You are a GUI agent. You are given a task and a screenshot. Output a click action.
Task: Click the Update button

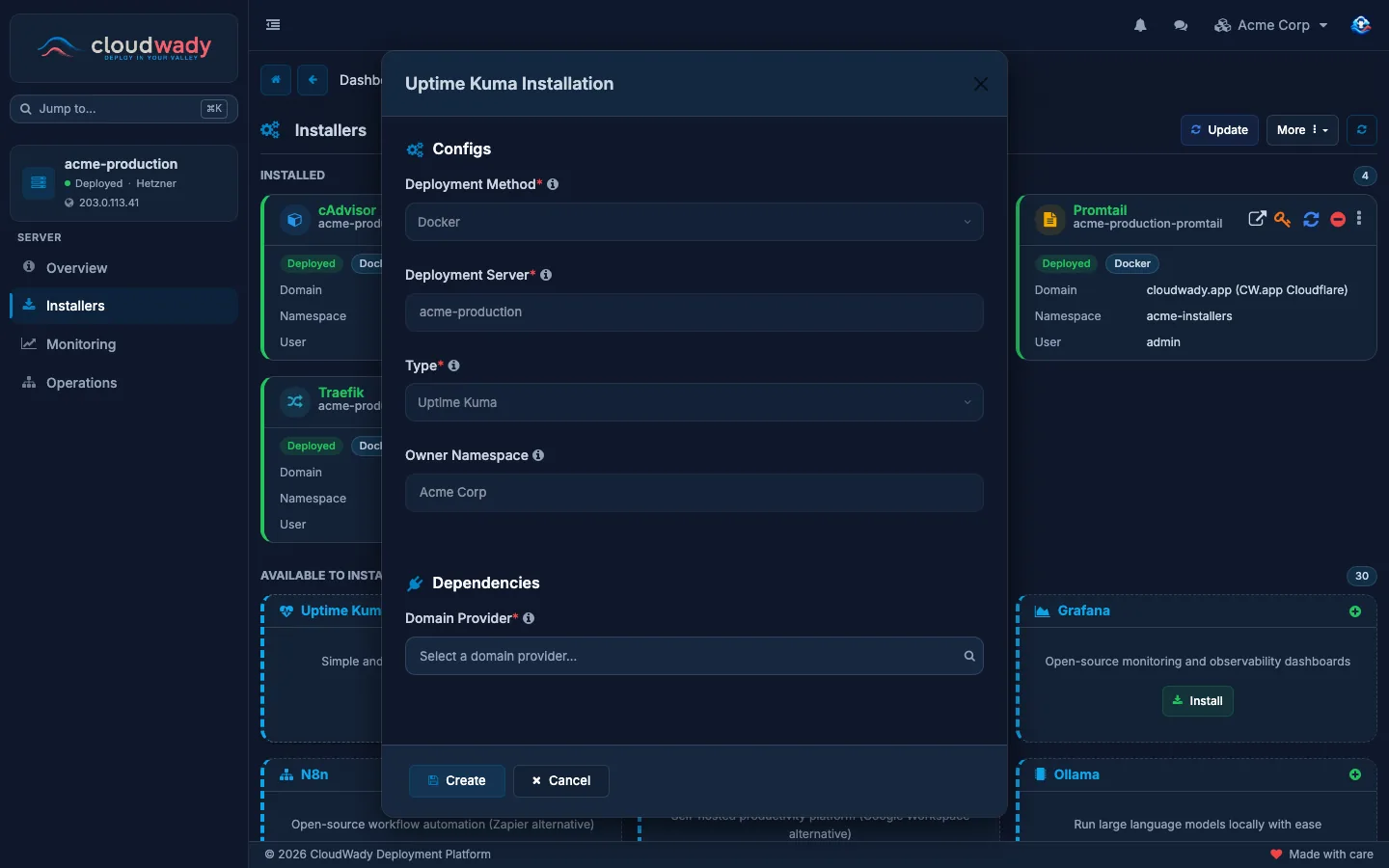tap(1219, 130)
